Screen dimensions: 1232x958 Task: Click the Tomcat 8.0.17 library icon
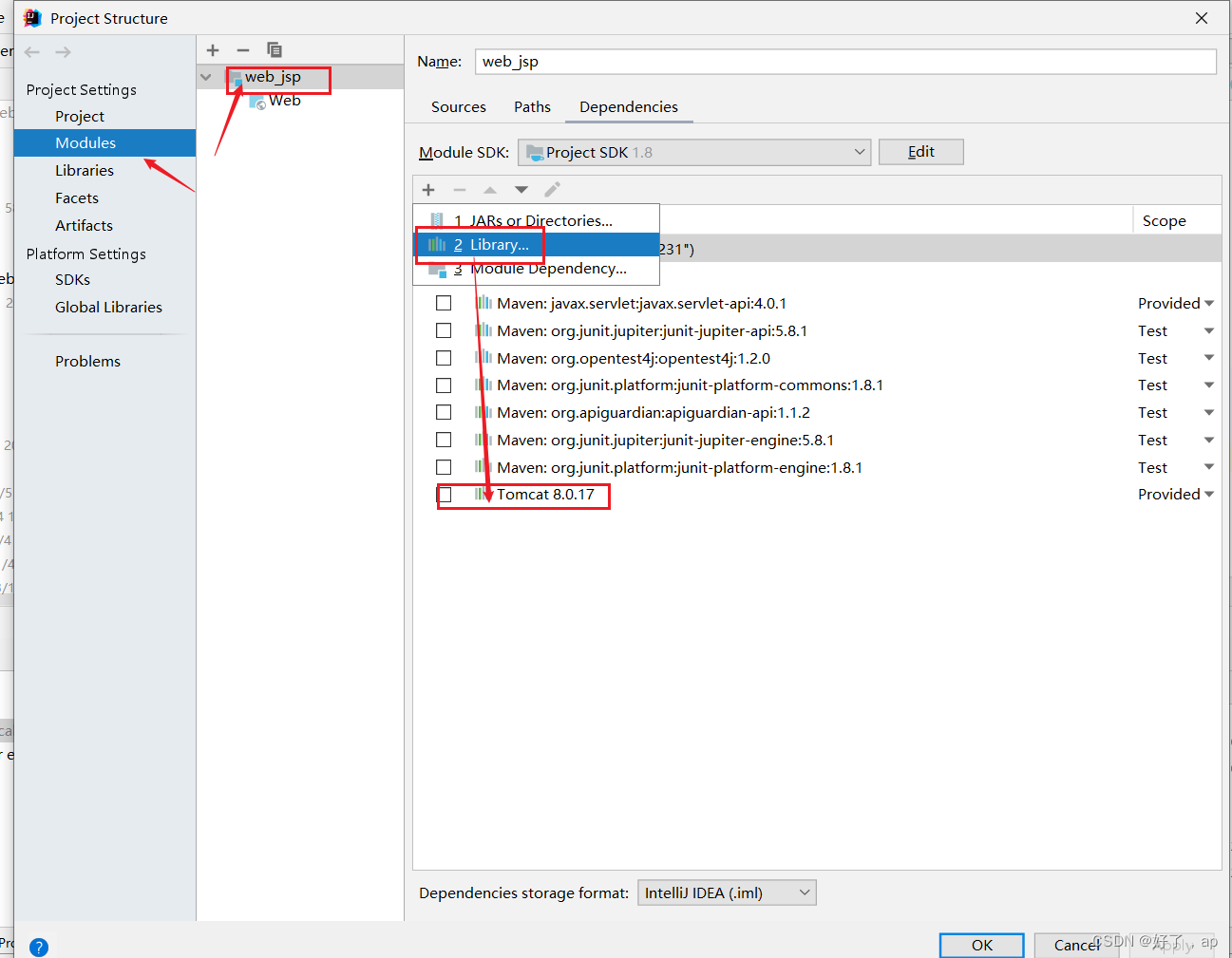point(483,495)
